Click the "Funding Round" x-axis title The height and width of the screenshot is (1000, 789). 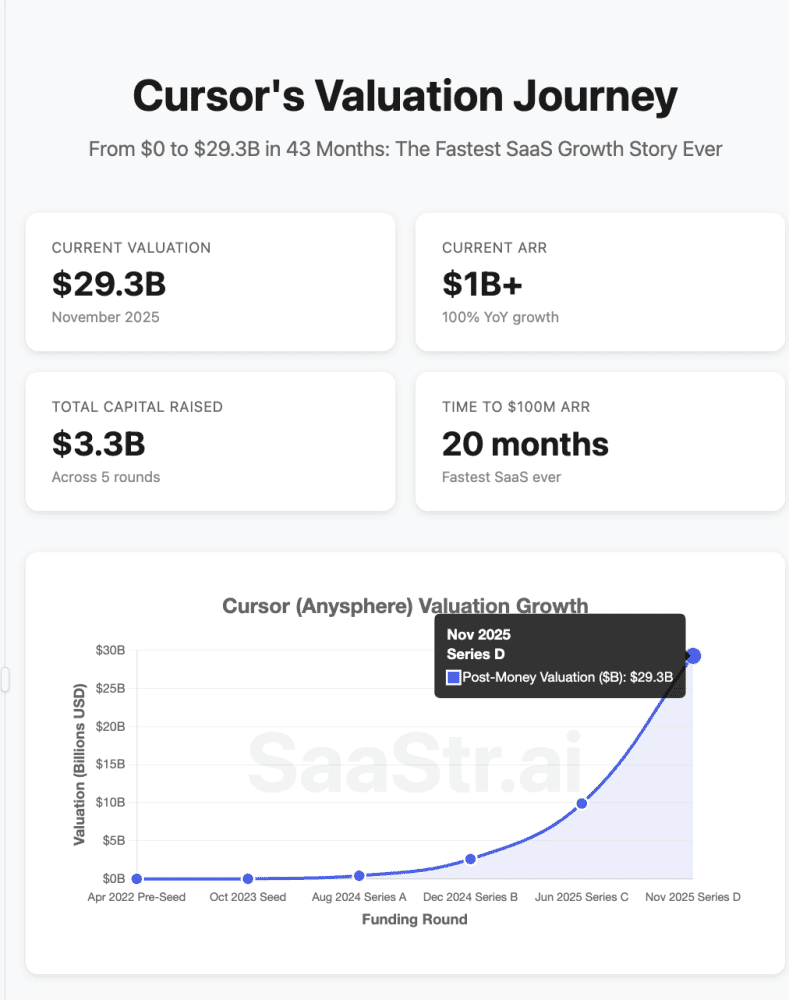[414, 919]
